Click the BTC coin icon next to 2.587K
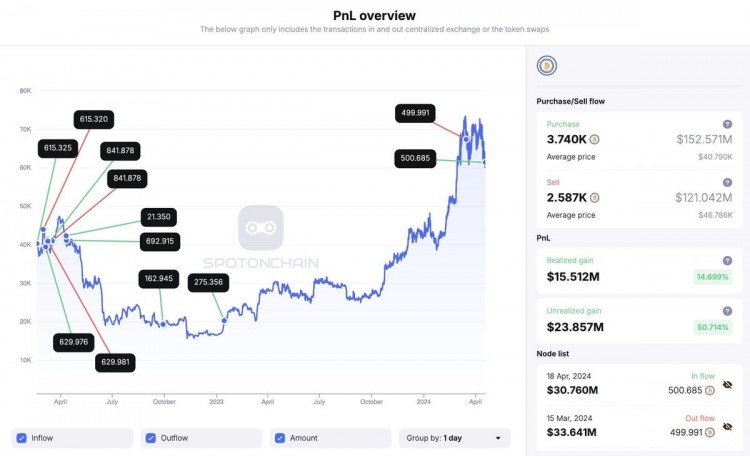This screenshot has height=456, width=750. click(594, 198)
